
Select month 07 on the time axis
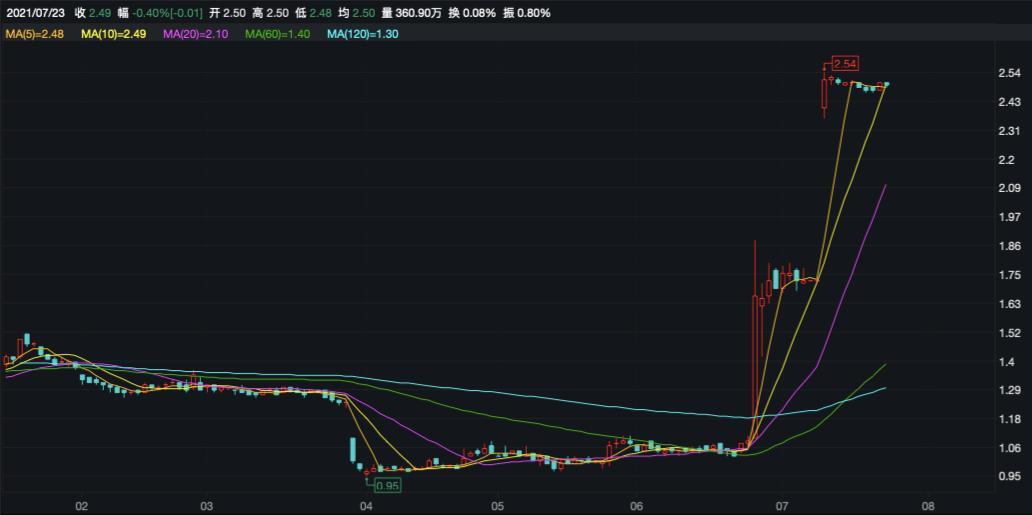click(783, 506)
